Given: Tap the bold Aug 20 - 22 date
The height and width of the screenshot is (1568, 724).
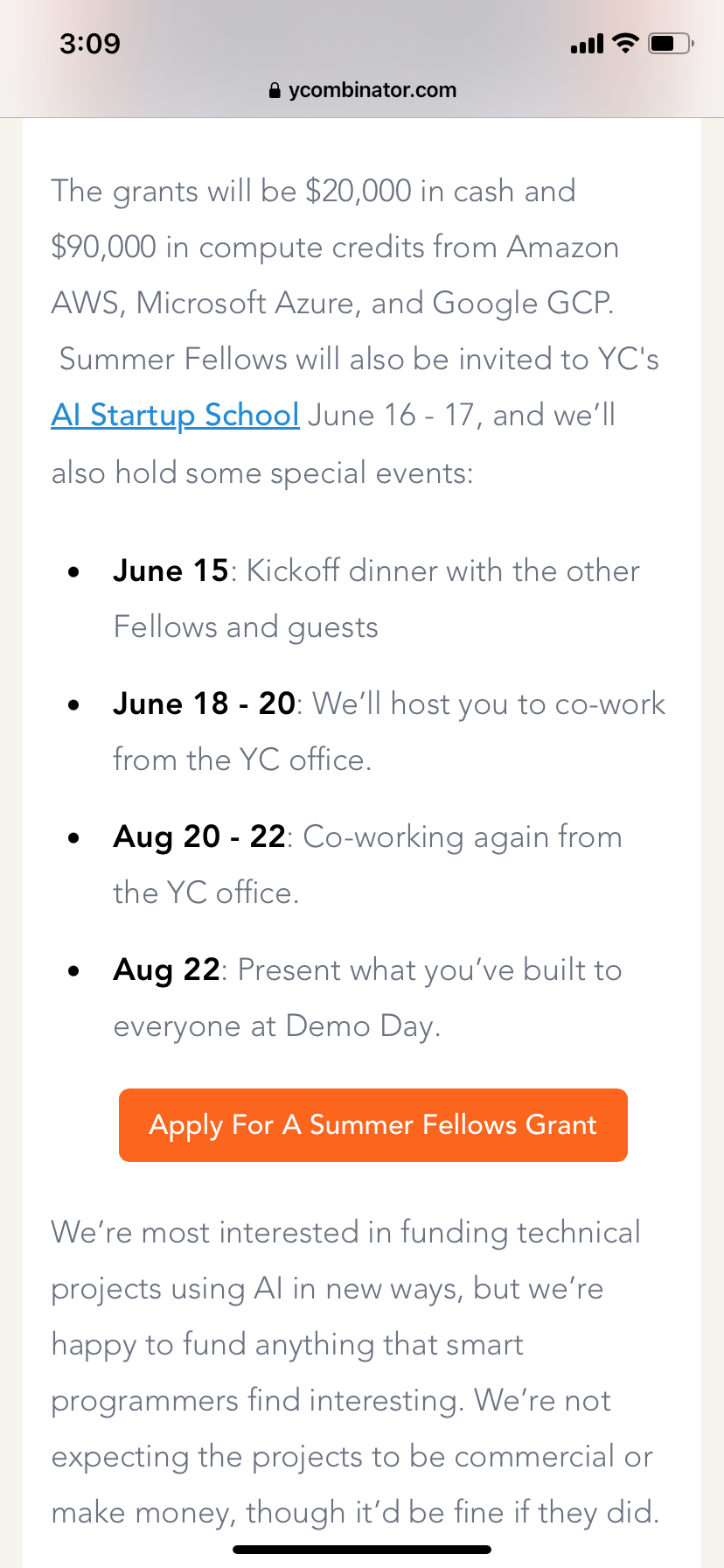Looking at the screenshot, I should 199,836.
